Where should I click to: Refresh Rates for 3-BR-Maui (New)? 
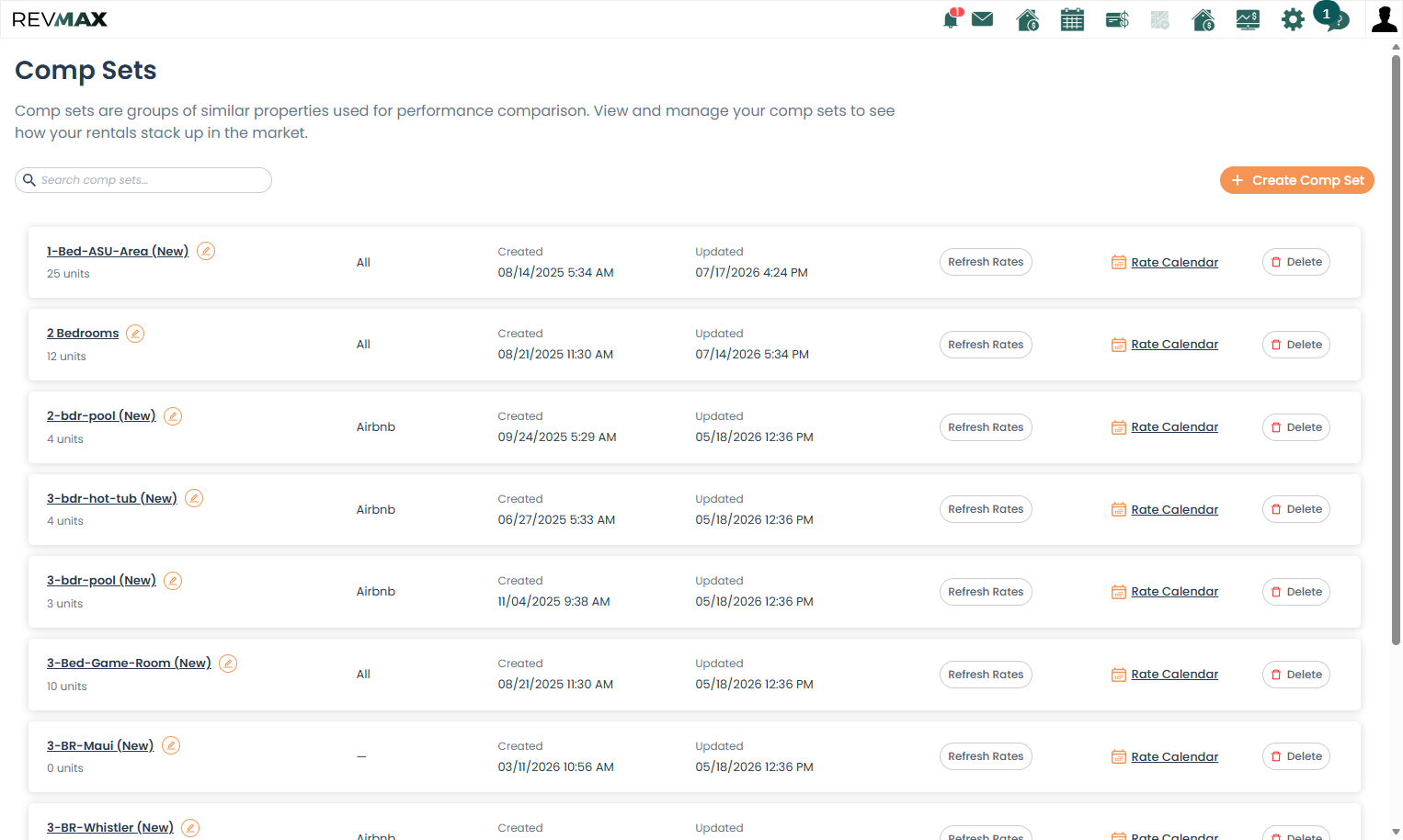[986, 756]
